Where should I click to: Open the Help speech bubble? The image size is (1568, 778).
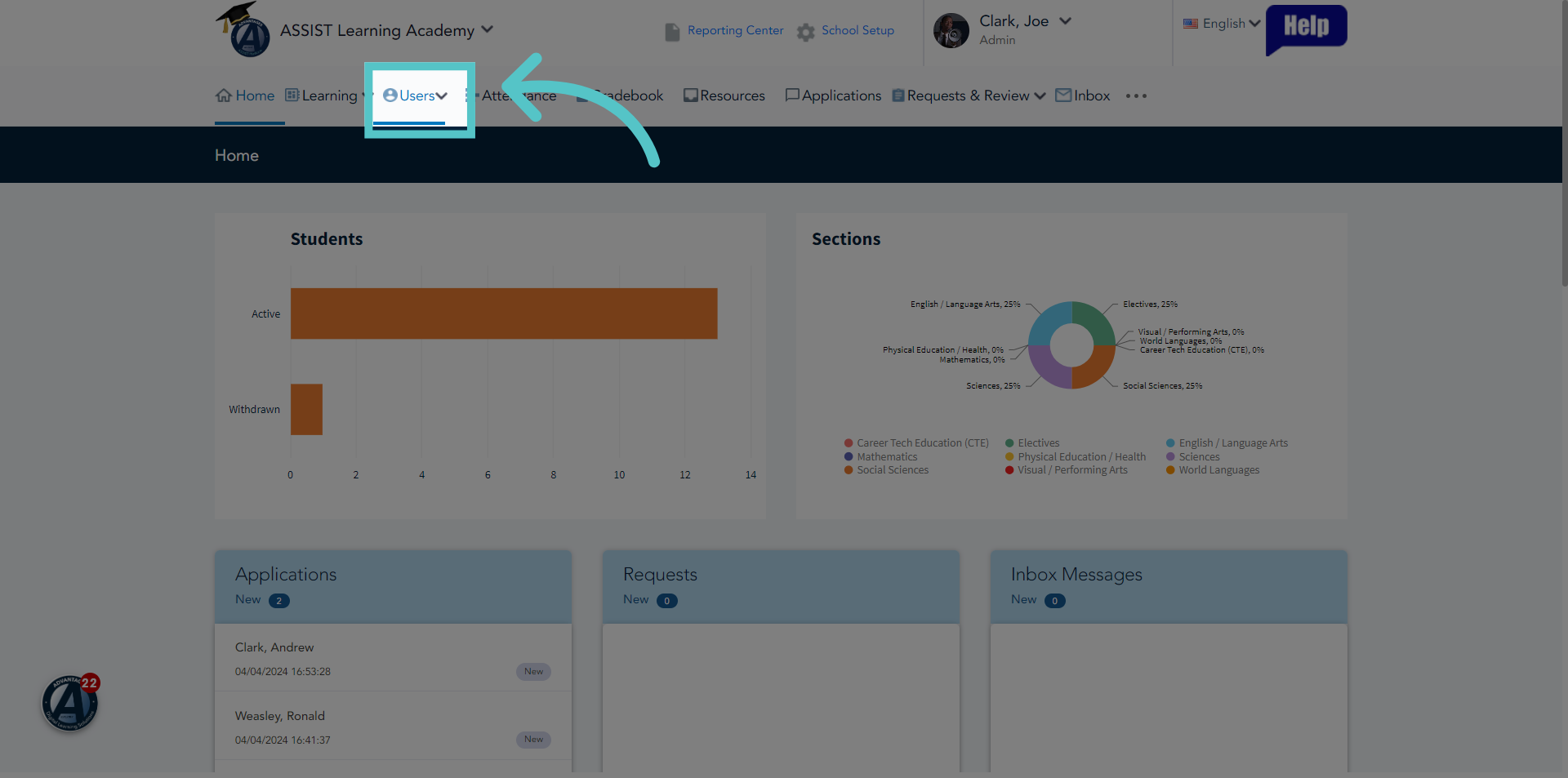pyautogui.click(x=1306, y=29)
